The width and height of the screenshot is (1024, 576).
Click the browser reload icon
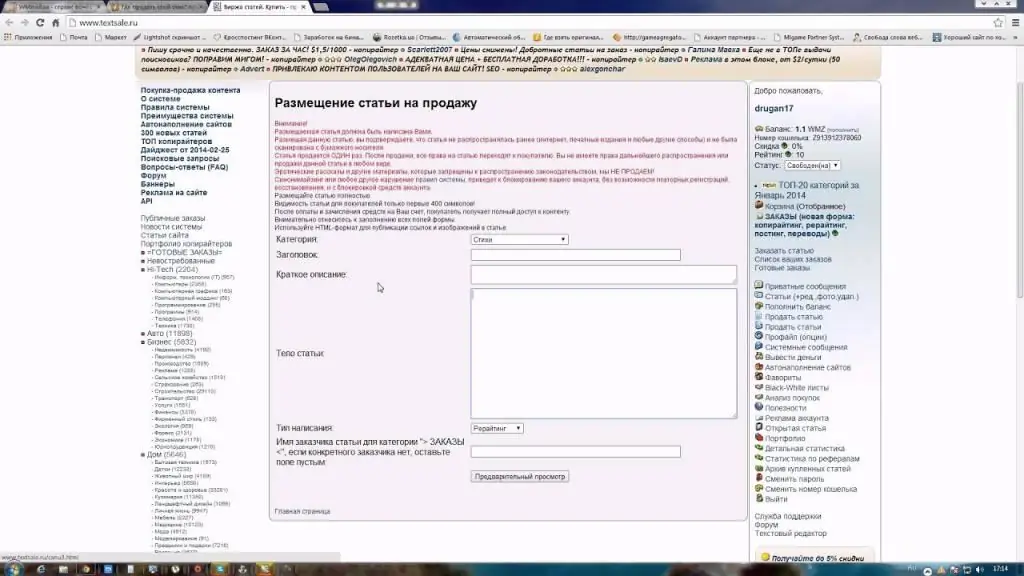point(40,22)
